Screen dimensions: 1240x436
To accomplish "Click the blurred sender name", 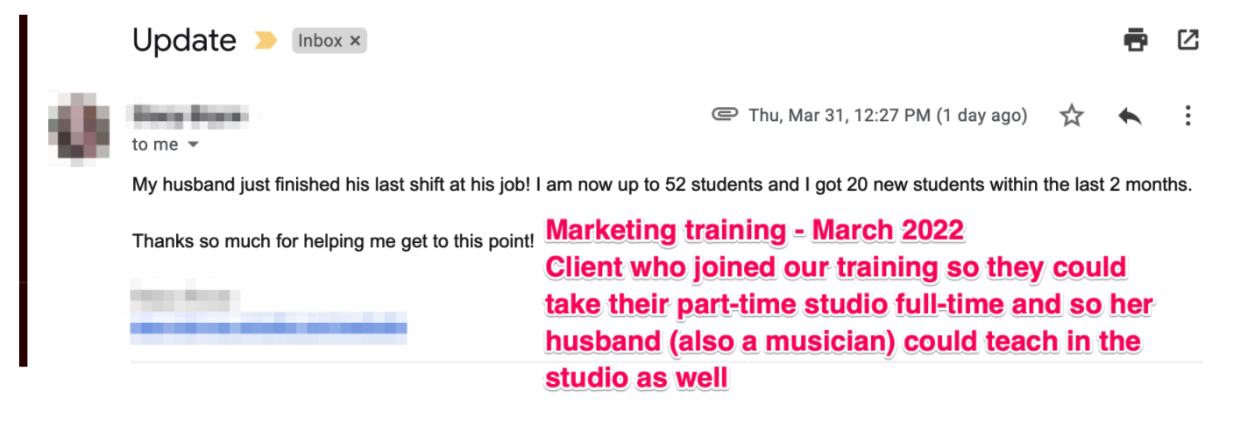I will point(189,114).
